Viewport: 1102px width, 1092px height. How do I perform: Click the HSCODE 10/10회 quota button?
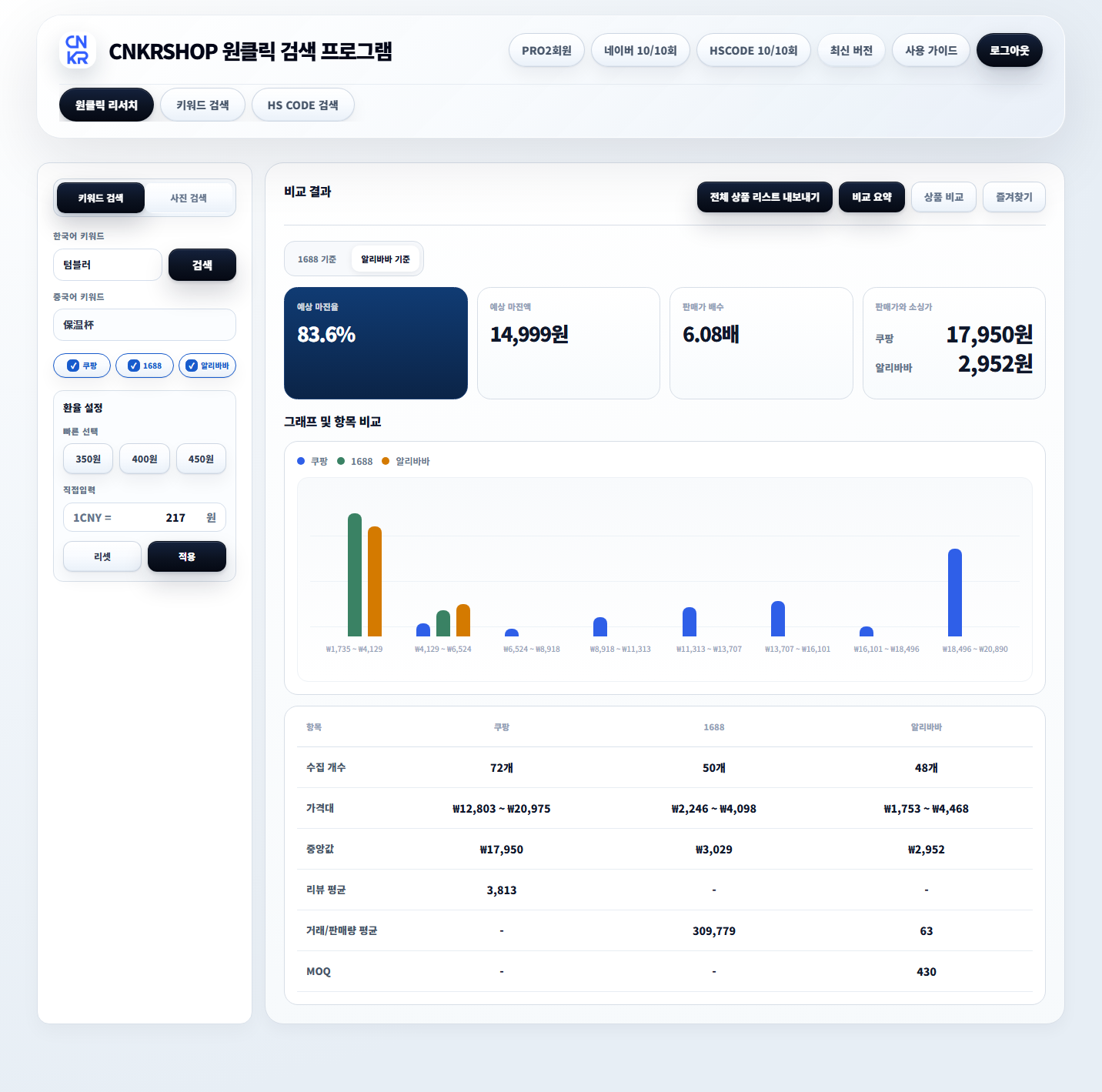coord(753,50)
